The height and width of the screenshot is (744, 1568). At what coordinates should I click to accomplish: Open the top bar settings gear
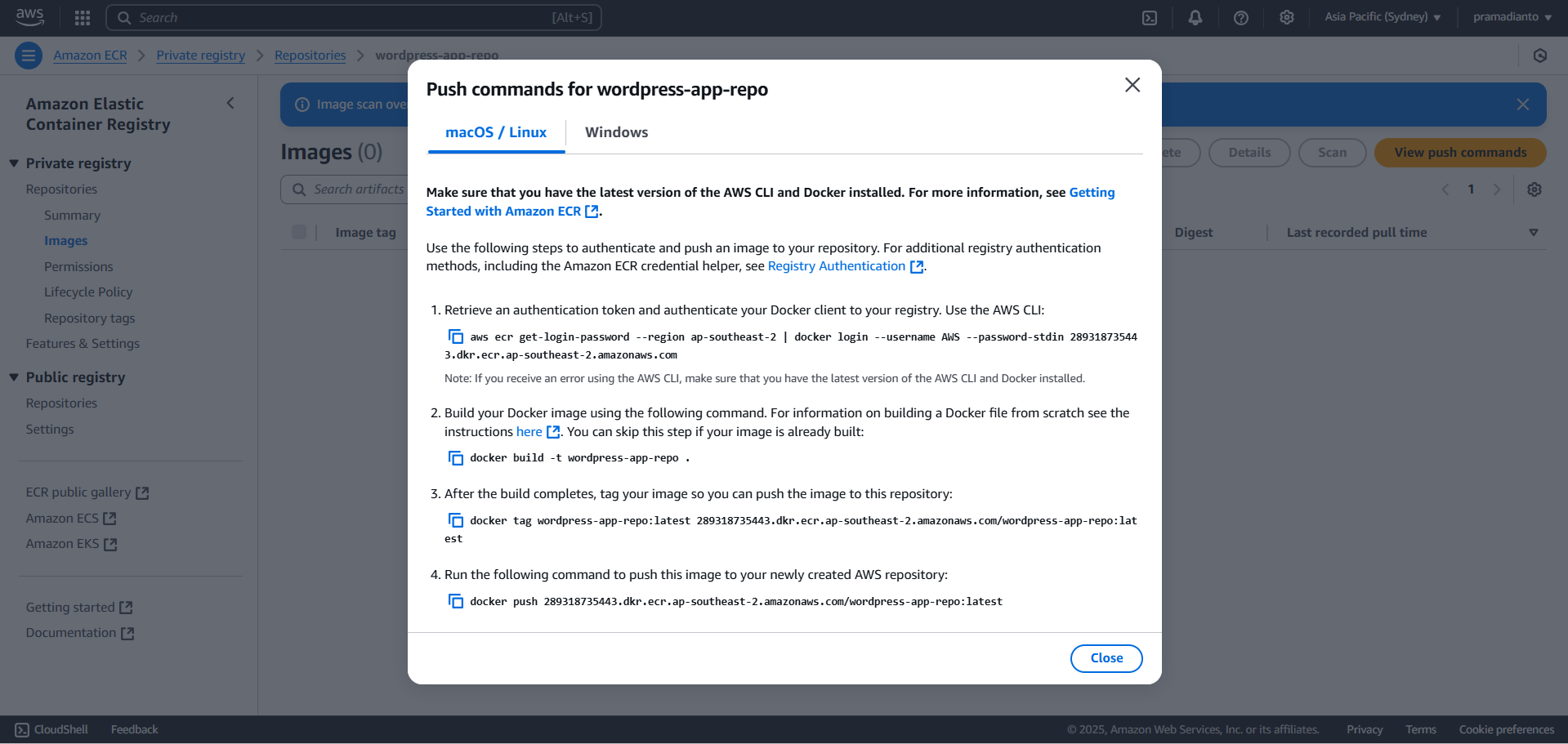click(1287, 17)
